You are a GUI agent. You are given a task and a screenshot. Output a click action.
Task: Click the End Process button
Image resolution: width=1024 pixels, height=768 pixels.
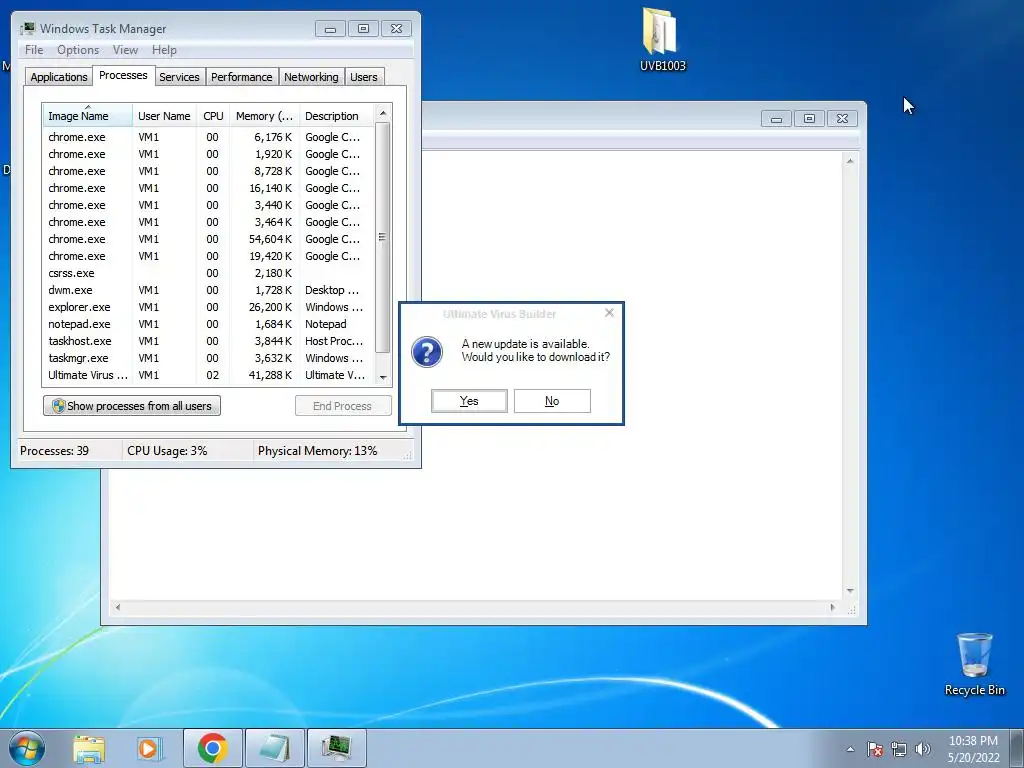click(x=343, y=406)
